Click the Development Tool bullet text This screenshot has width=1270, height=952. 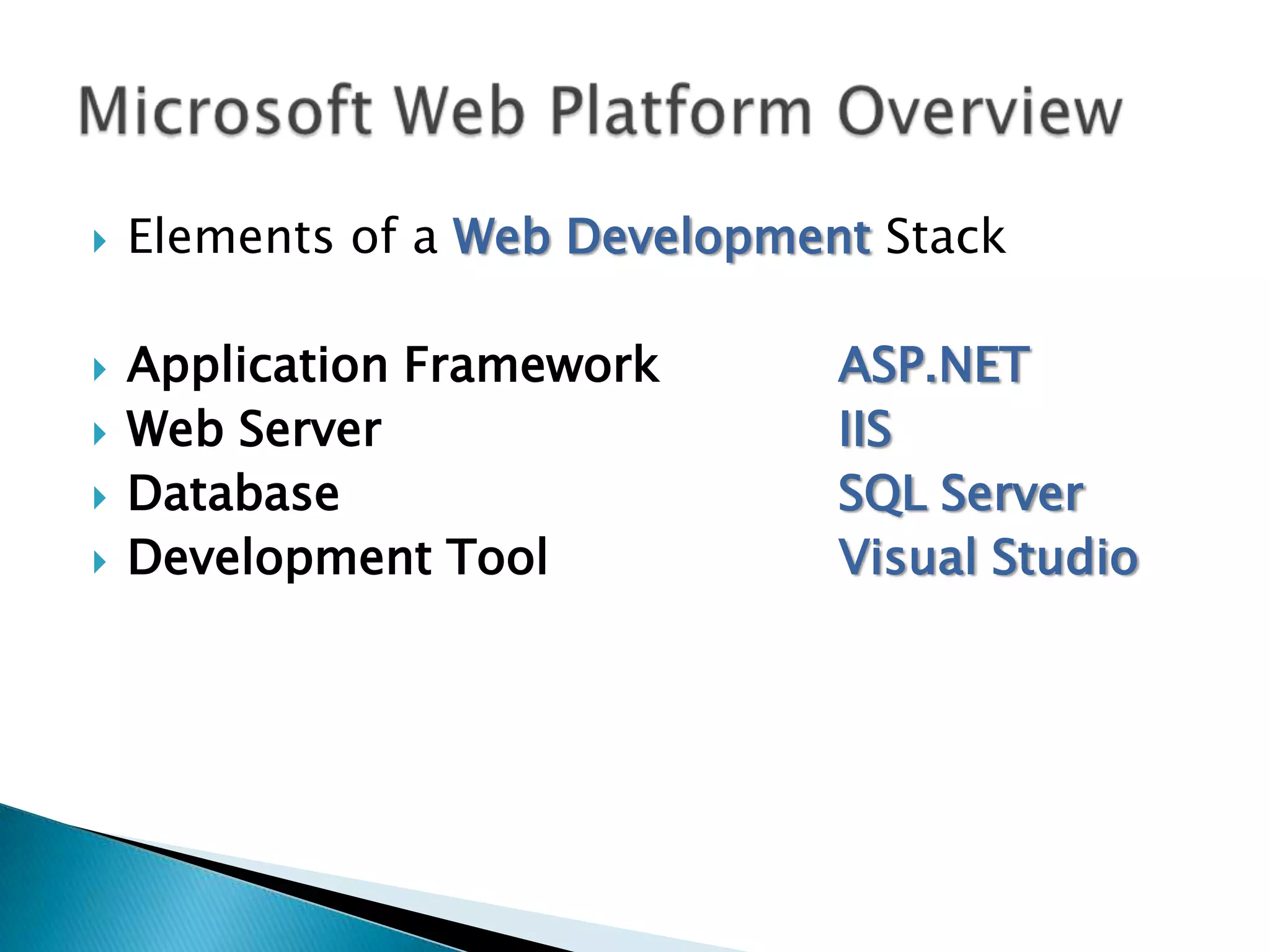[337, 558]
